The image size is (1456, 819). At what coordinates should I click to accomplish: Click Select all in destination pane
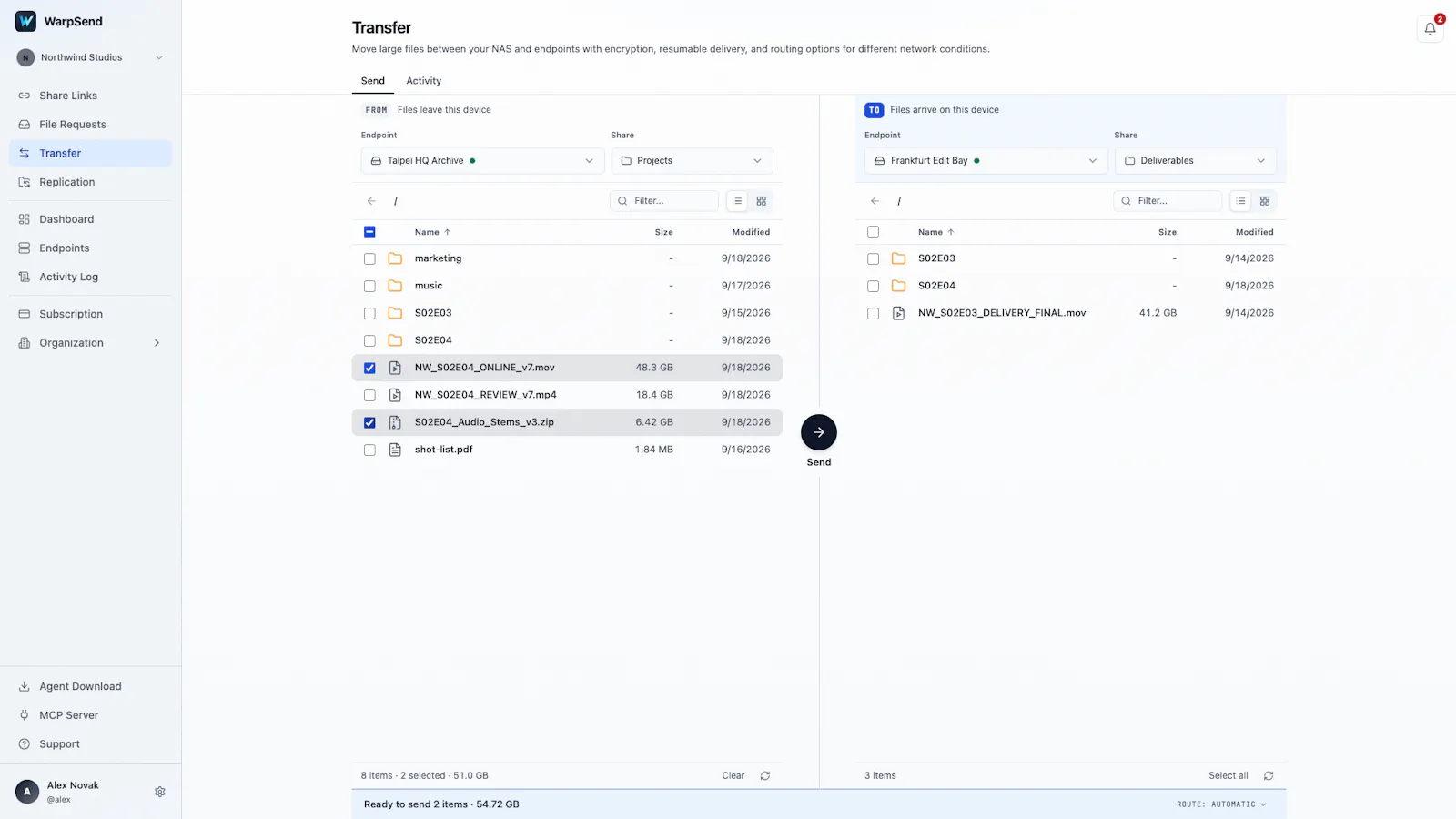1228,776
